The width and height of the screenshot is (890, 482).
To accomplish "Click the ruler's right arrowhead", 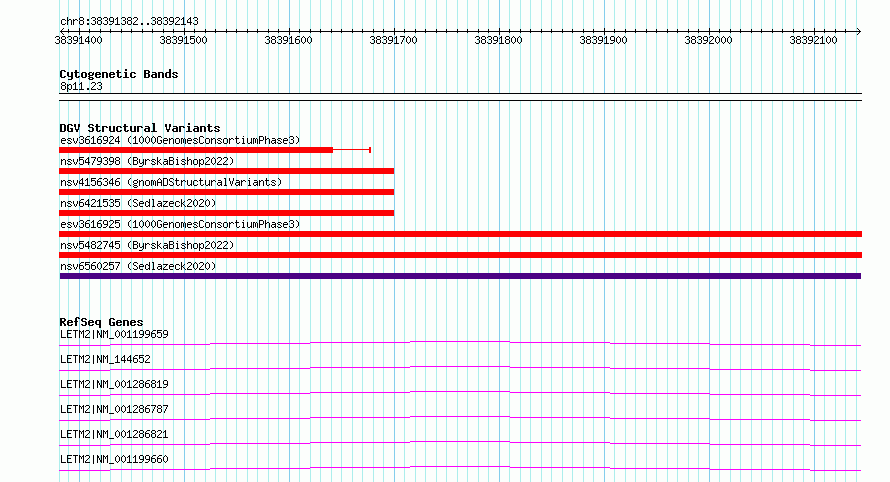I will [x=859, y=32].
